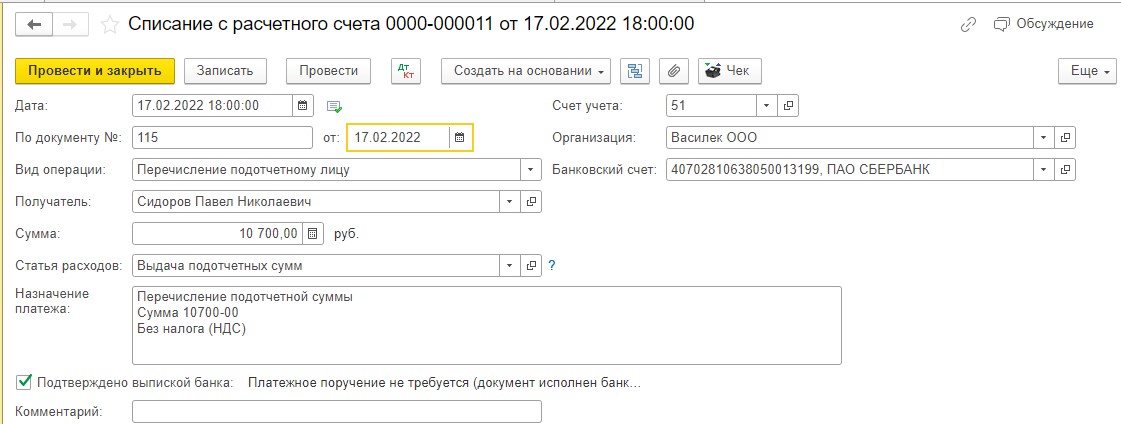The image size is (1121, 424).
Task: Expand Вид операции dropdown
Action: click(x=530, y=170)
